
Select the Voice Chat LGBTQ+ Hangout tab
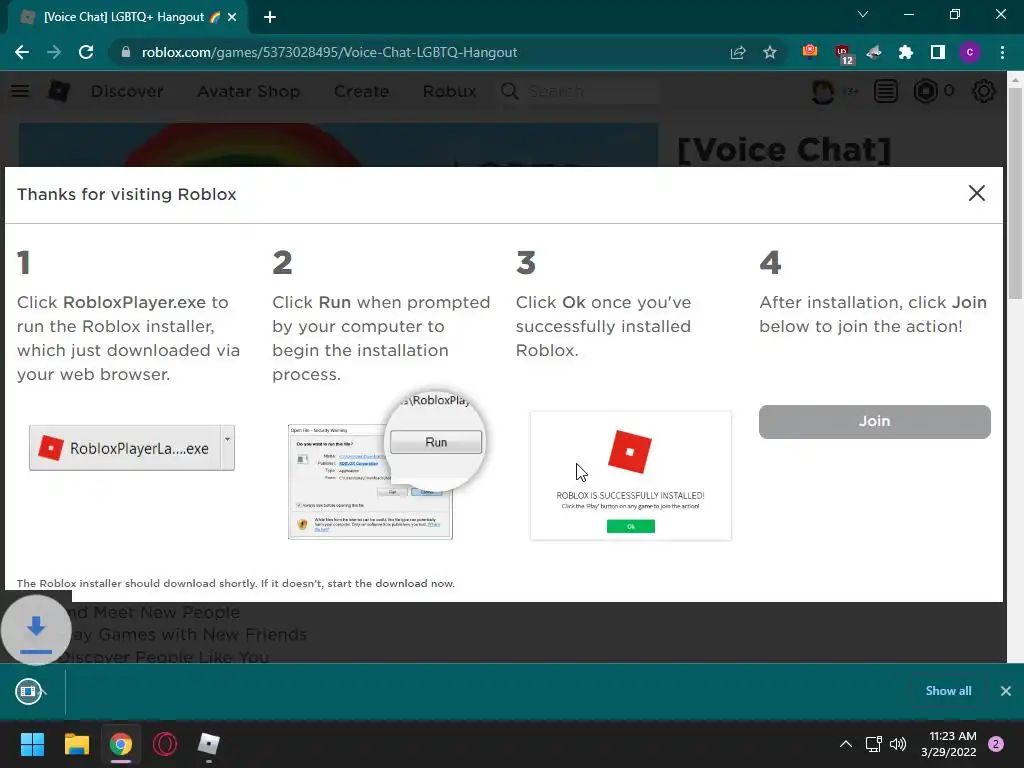tap(127, 17)
